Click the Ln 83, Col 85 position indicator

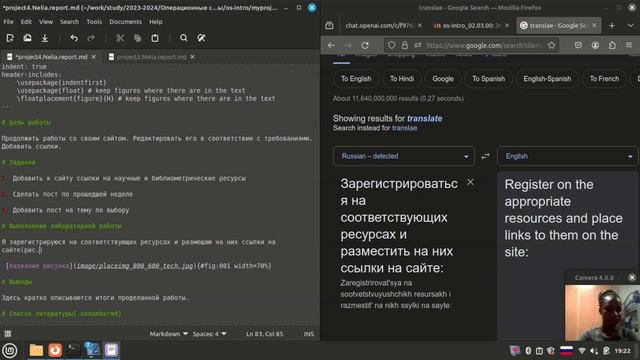click(x=264, y=334)
